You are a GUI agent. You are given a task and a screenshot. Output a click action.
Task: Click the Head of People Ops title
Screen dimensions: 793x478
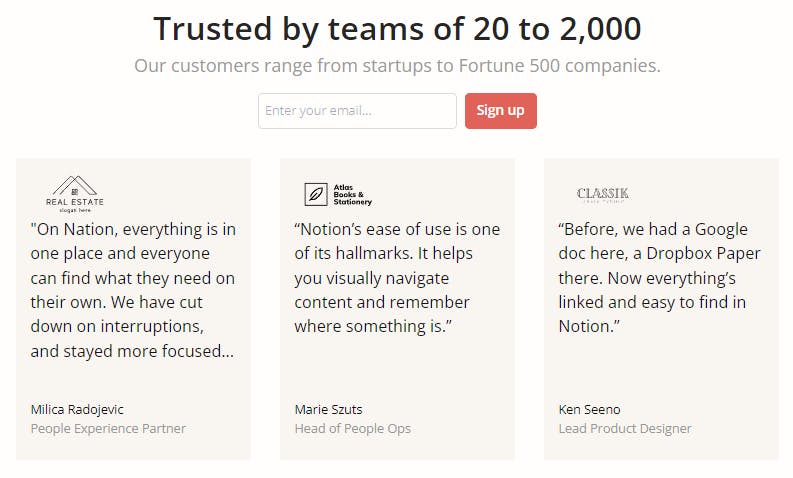353,428
